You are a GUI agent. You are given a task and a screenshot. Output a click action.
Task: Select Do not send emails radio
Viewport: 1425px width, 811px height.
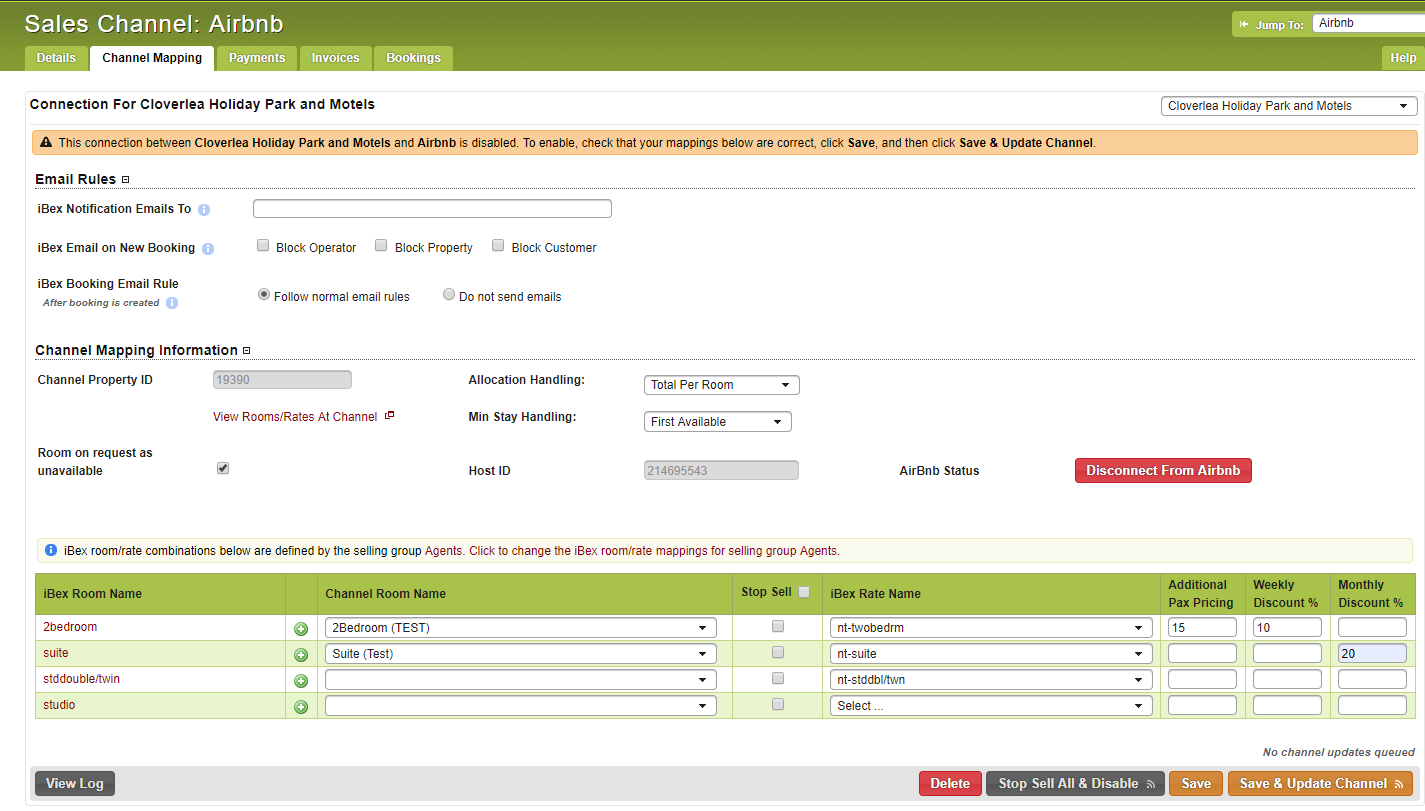point(449,295)
